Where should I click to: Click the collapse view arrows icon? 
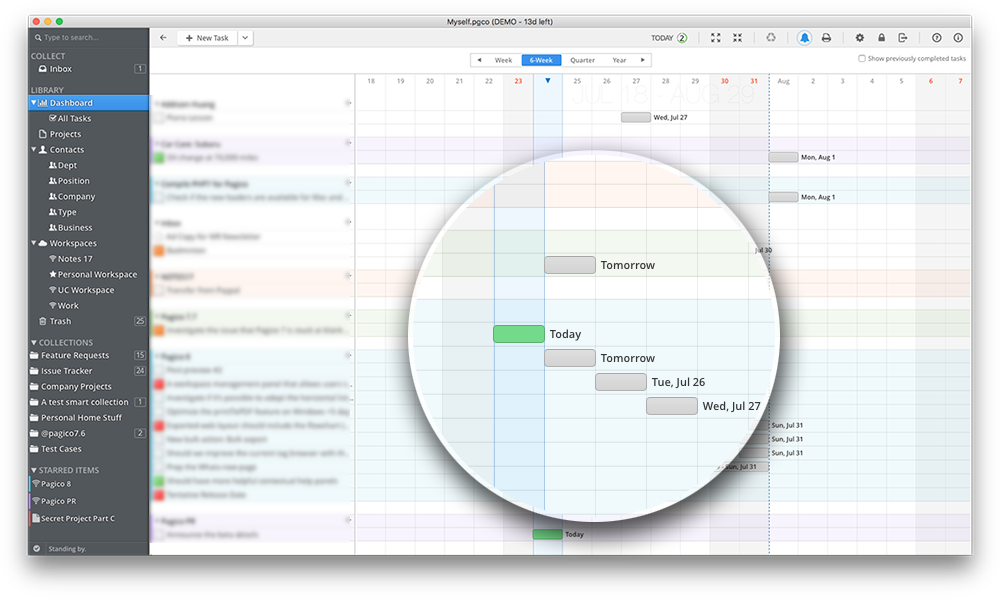pos(737,38)
